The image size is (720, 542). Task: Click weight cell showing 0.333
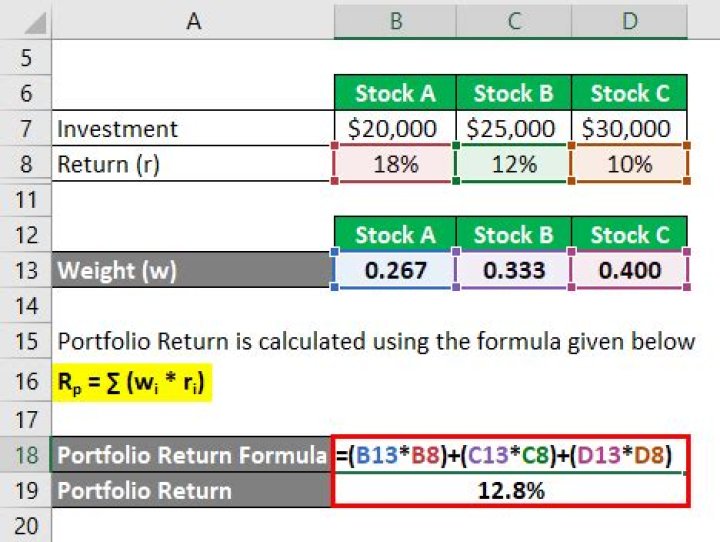point(513,271)
